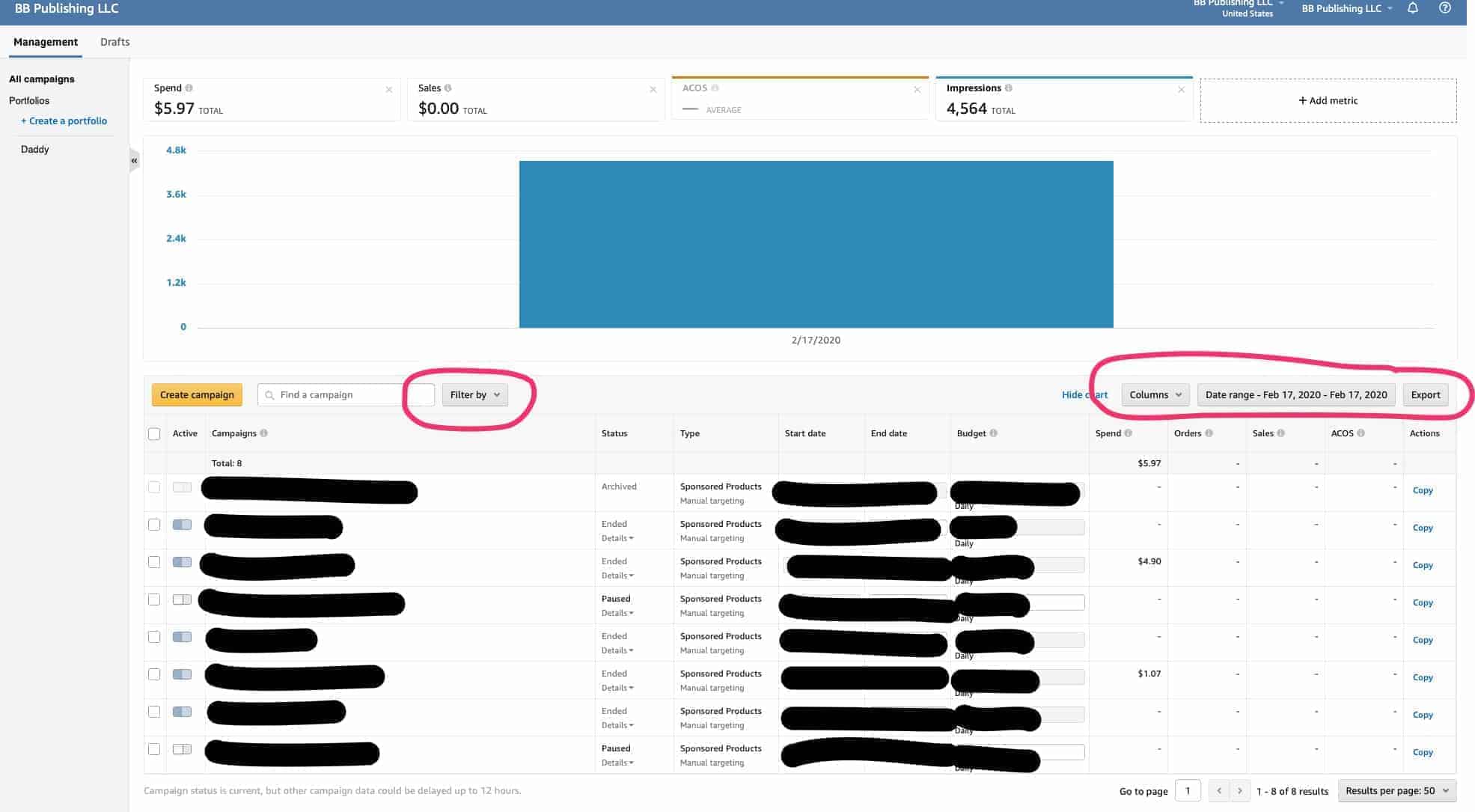Remove the Spend metric card
Image resolution: width=1475 pixels, height=812 pixels.
click(389, 90)
